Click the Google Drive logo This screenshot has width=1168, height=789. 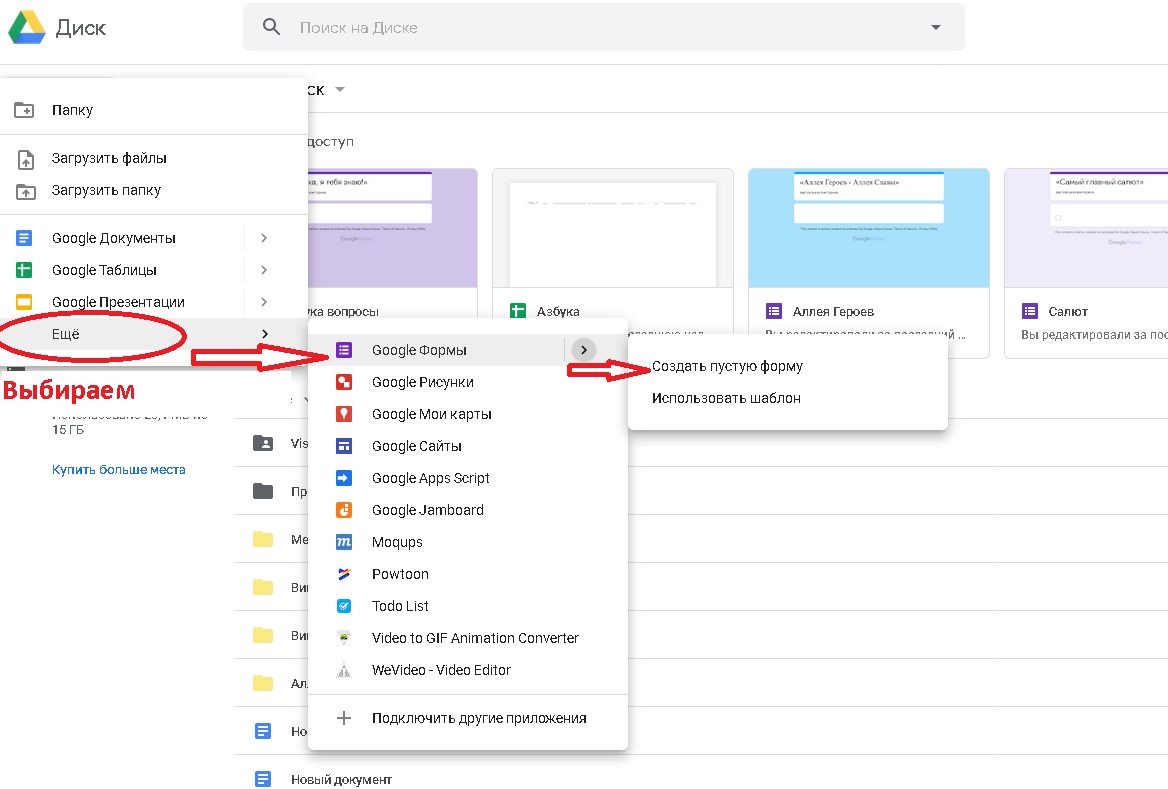pyautogui.click(x=27, y=28)
